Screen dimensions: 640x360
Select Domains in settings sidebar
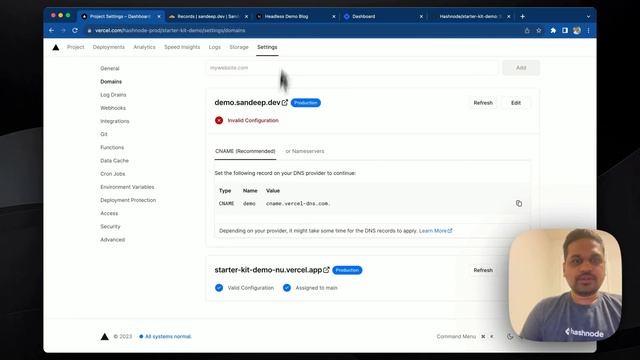pyautogui.click(x=111, y=82)
